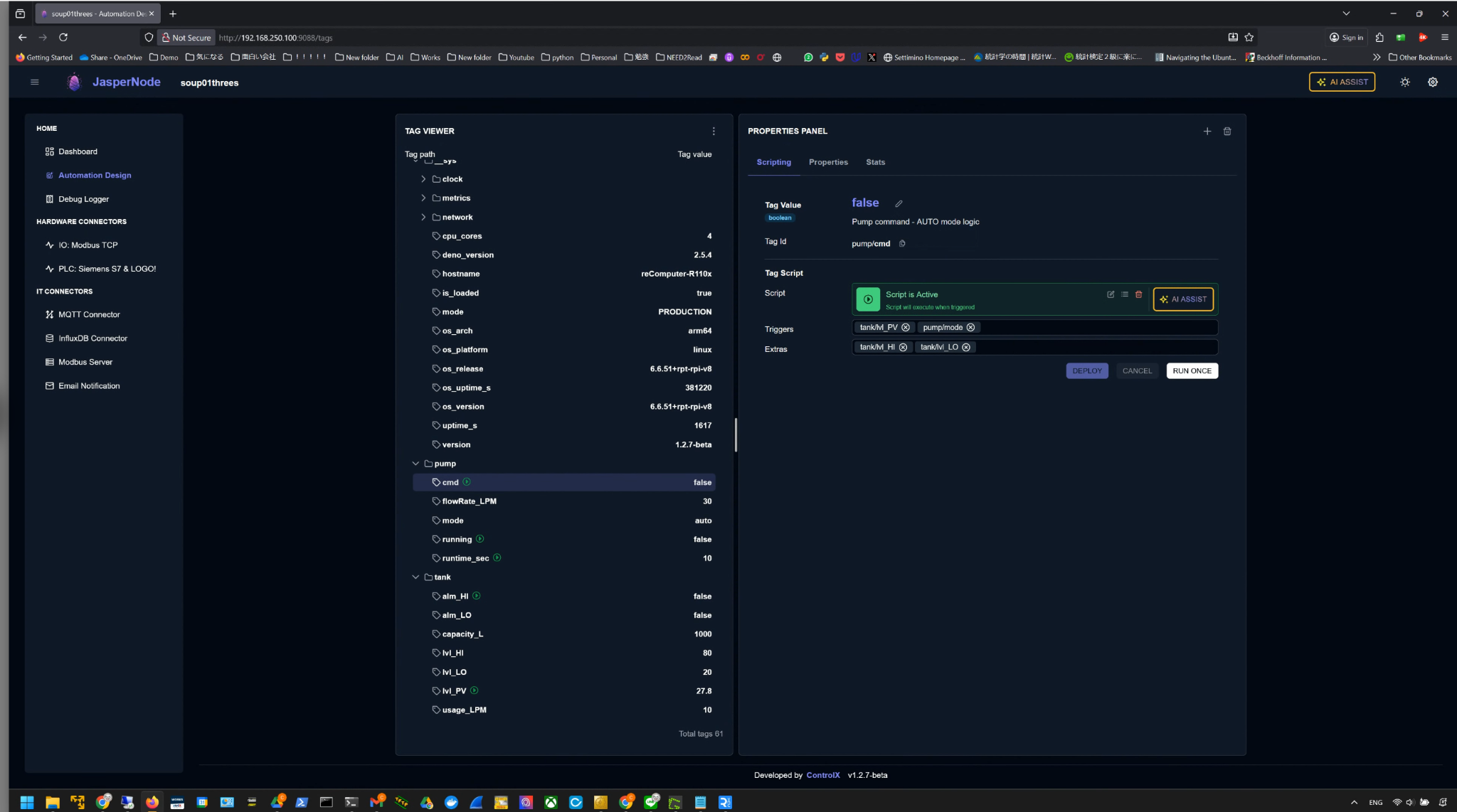Switch light/dark theme with sun icon
1457x812 pixels.
[x=1405, y=82]
